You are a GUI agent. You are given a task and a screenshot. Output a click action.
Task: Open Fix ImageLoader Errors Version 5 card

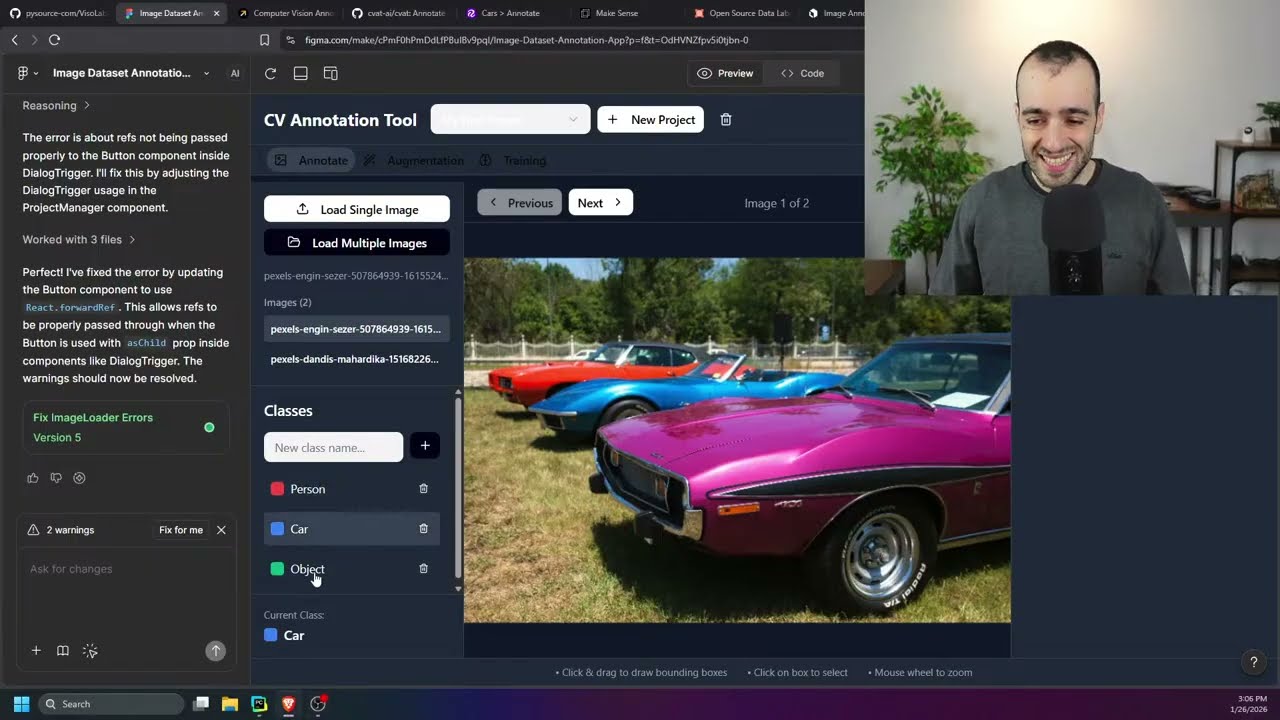point(126,427)
